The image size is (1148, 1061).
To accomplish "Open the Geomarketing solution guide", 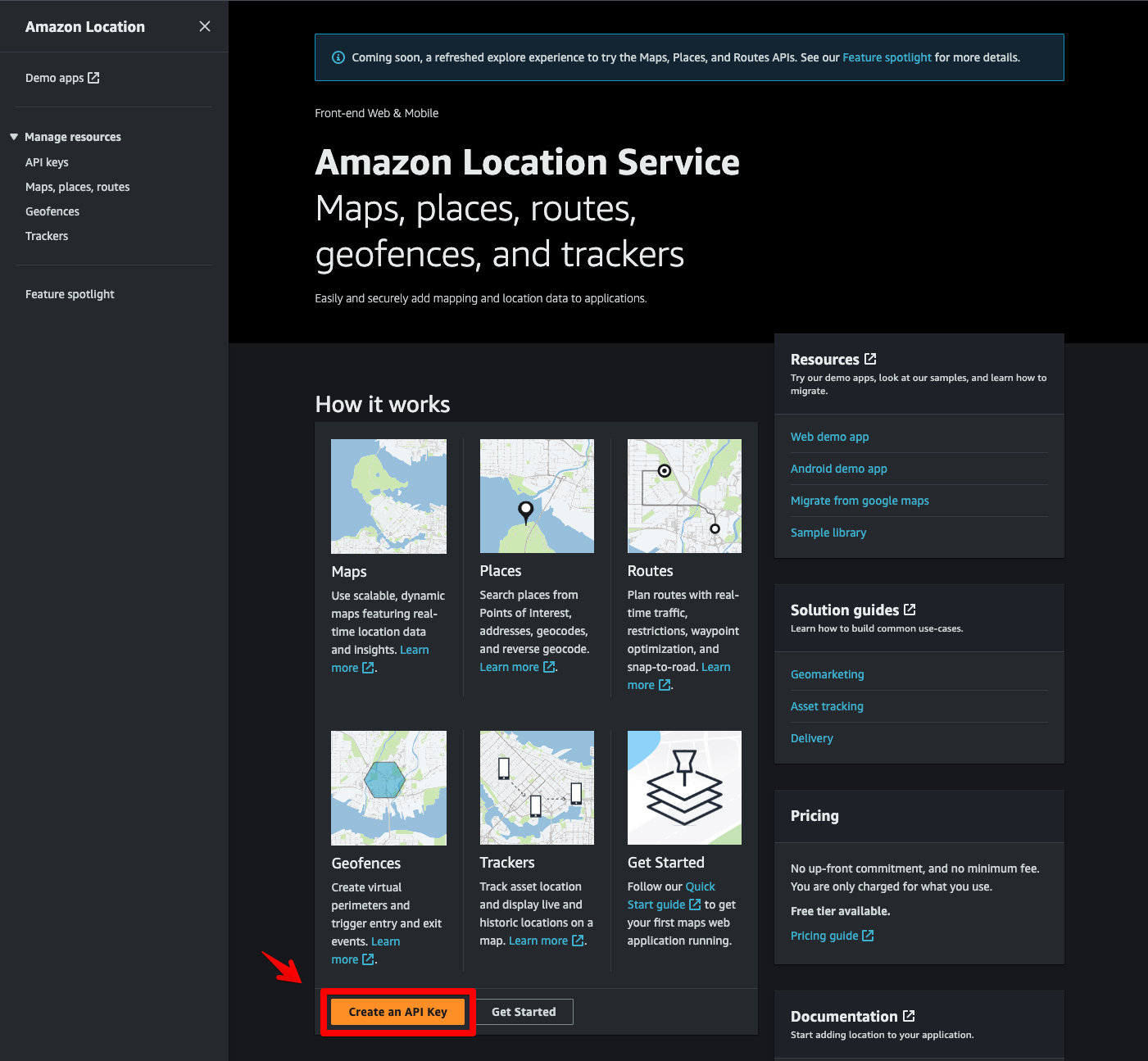I will coord(827,674).
